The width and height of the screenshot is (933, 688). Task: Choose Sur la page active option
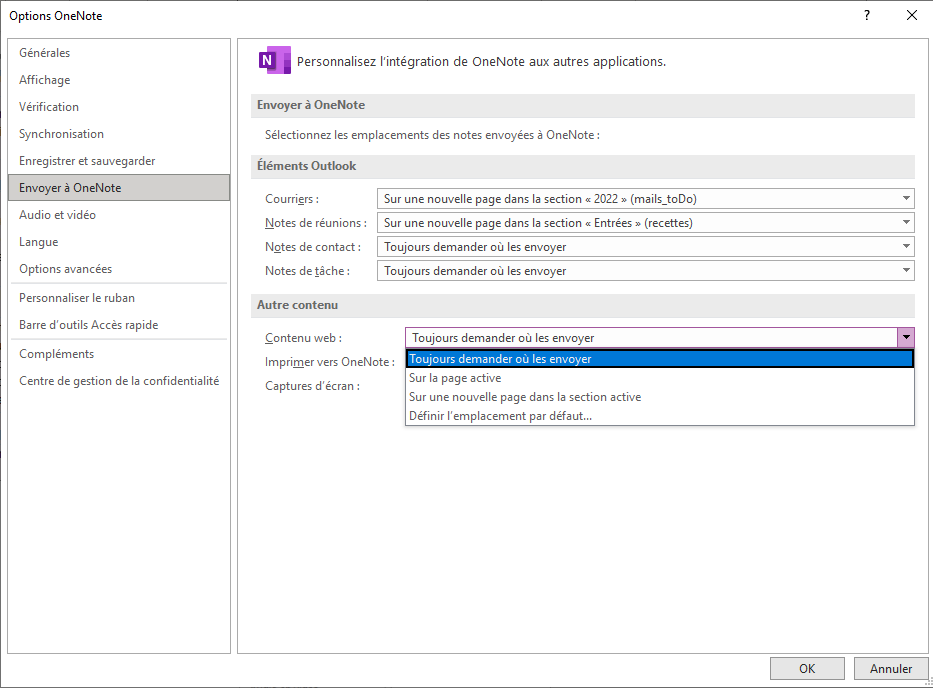pyautogui.click(x=660, y=378)
